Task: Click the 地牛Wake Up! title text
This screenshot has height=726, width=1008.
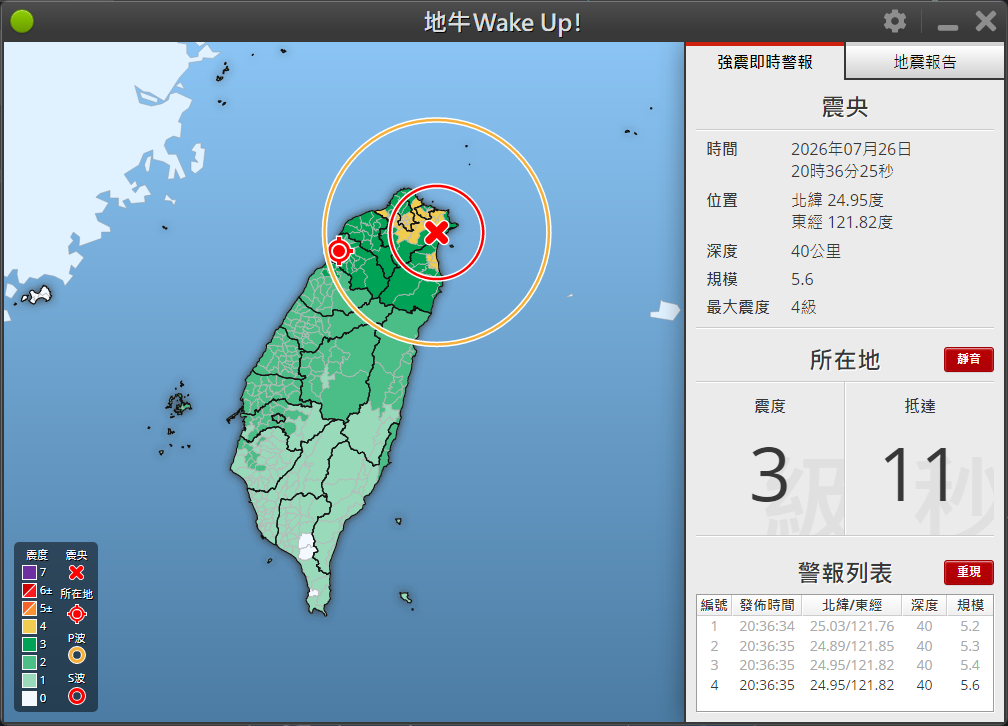Action: [x=503, y=23]
